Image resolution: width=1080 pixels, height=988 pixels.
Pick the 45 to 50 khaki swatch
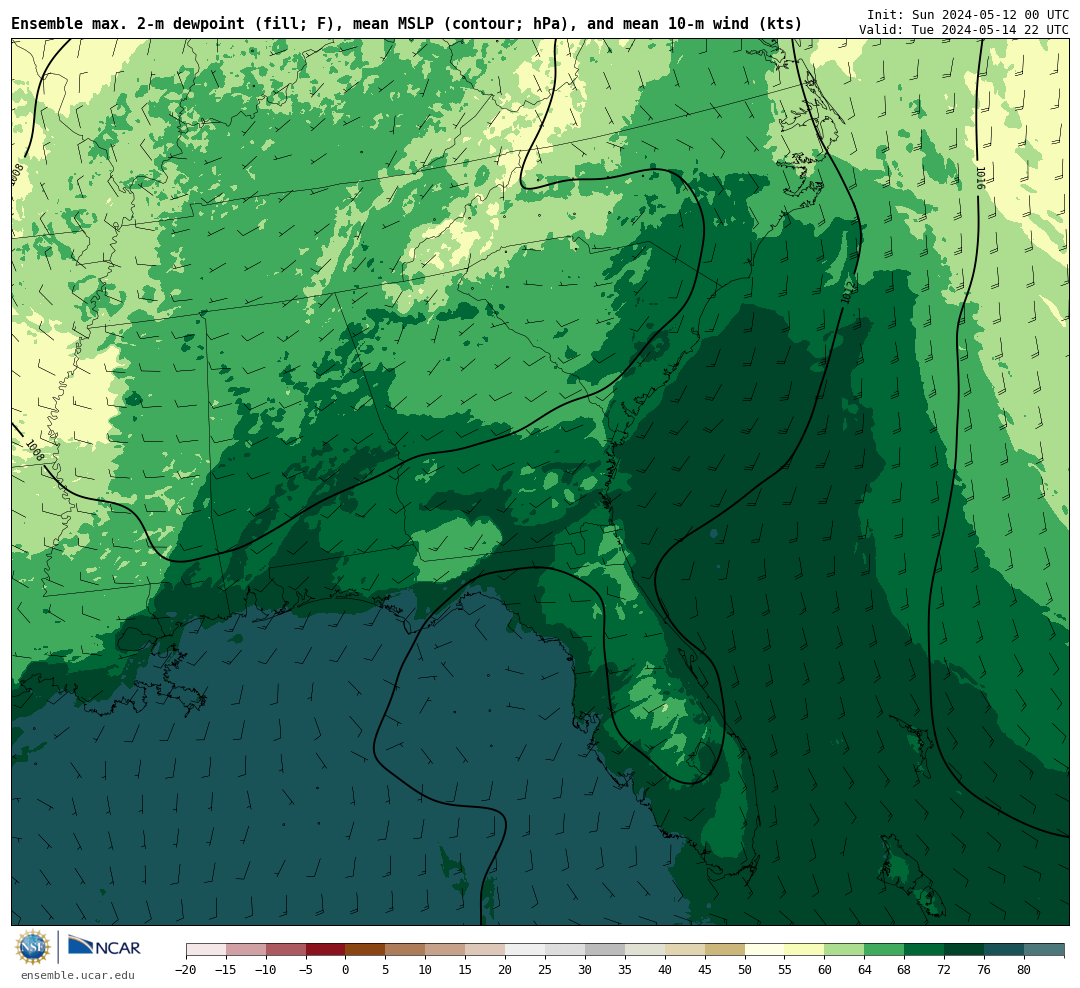[725, 949]
